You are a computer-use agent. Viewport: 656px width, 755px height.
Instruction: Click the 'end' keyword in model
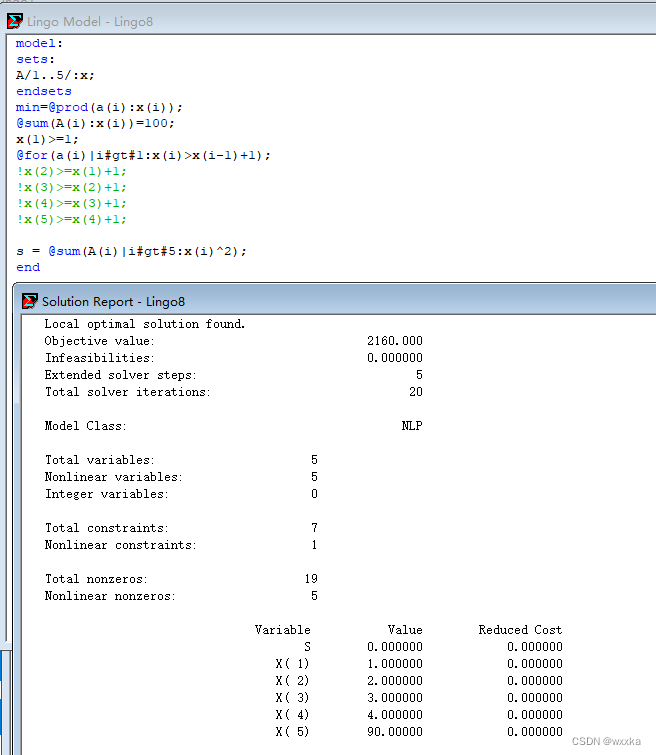[x=28, y=267]
